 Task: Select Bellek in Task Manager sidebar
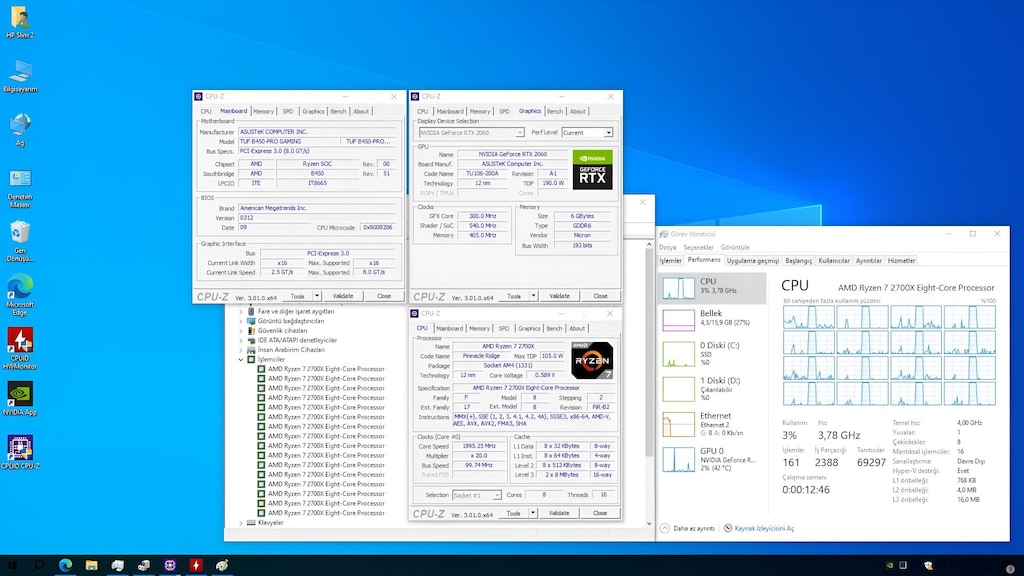[712, 318]
